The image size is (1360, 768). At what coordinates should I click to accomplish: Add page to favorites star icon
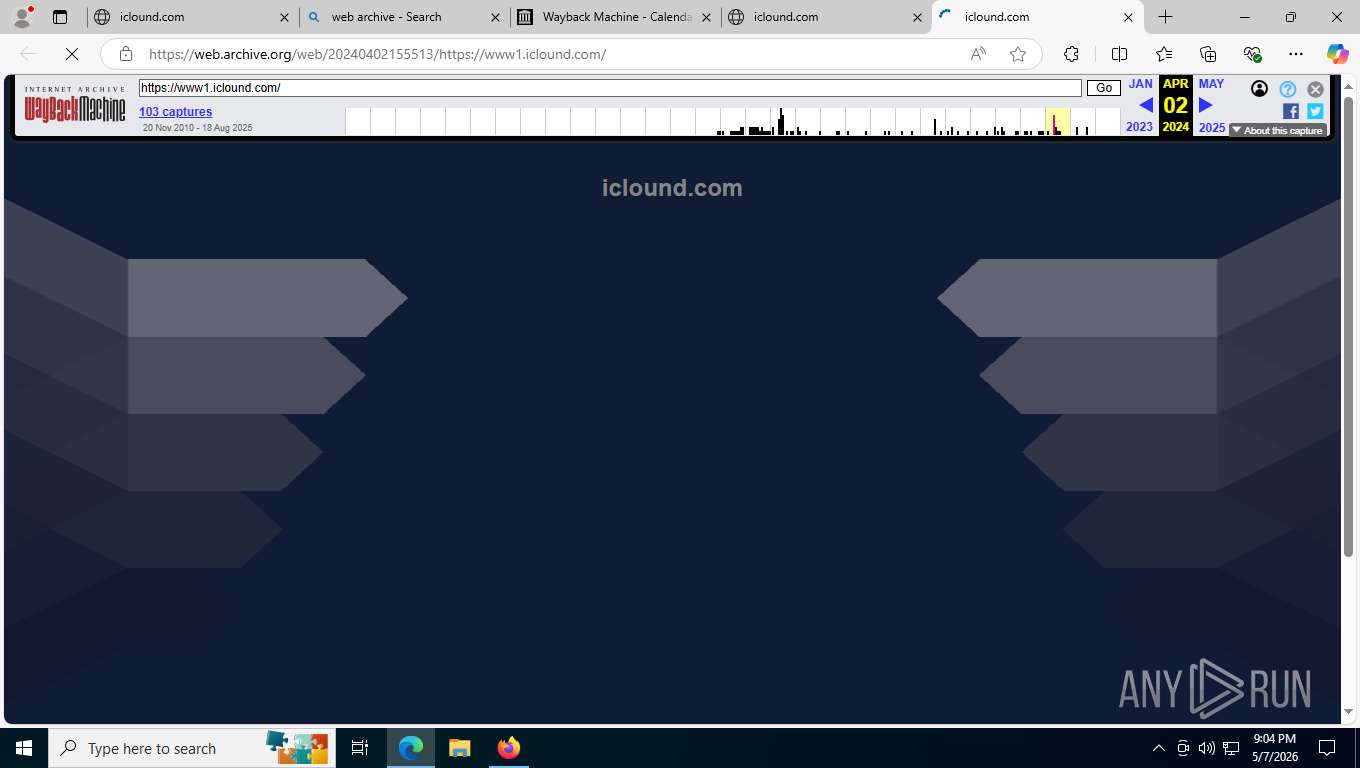tap(1018, 54)
